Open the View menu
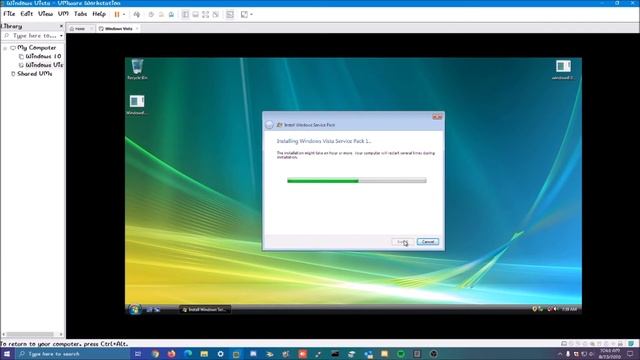 (45, 14)
